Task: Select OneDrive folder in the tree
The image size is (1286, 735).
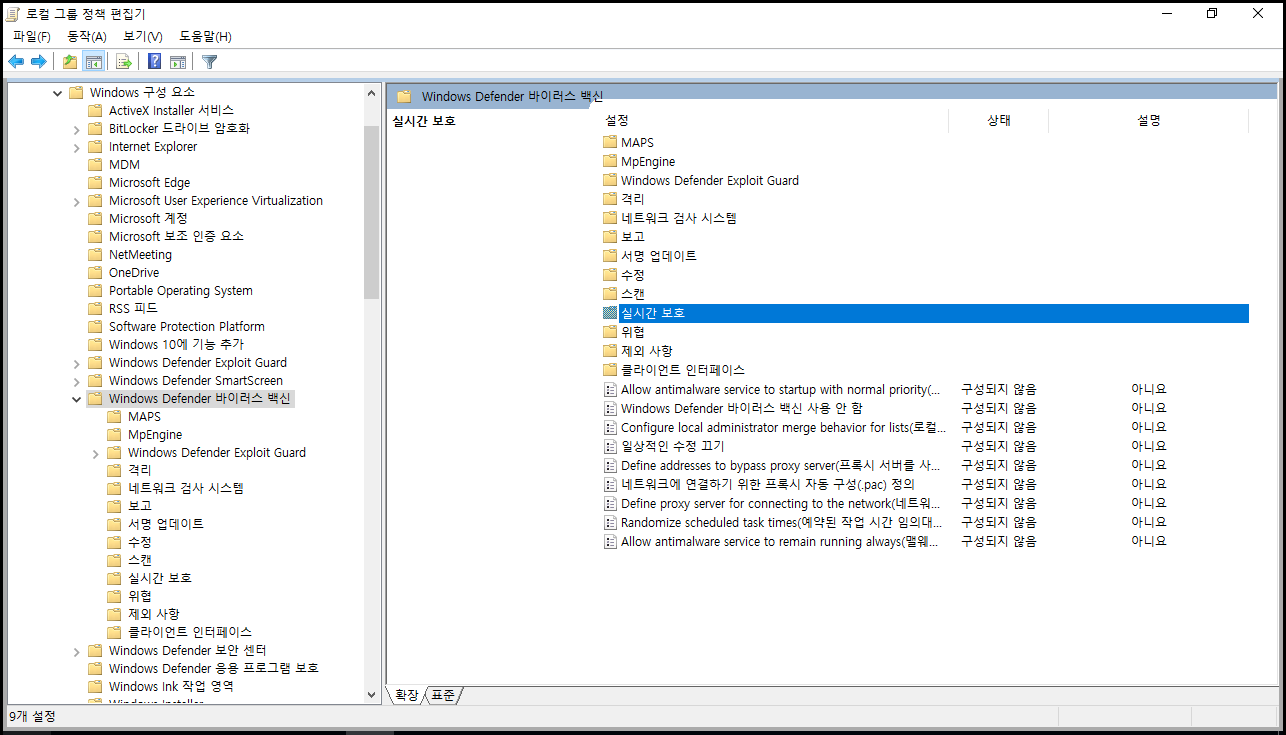Action: tap(134, 273)
